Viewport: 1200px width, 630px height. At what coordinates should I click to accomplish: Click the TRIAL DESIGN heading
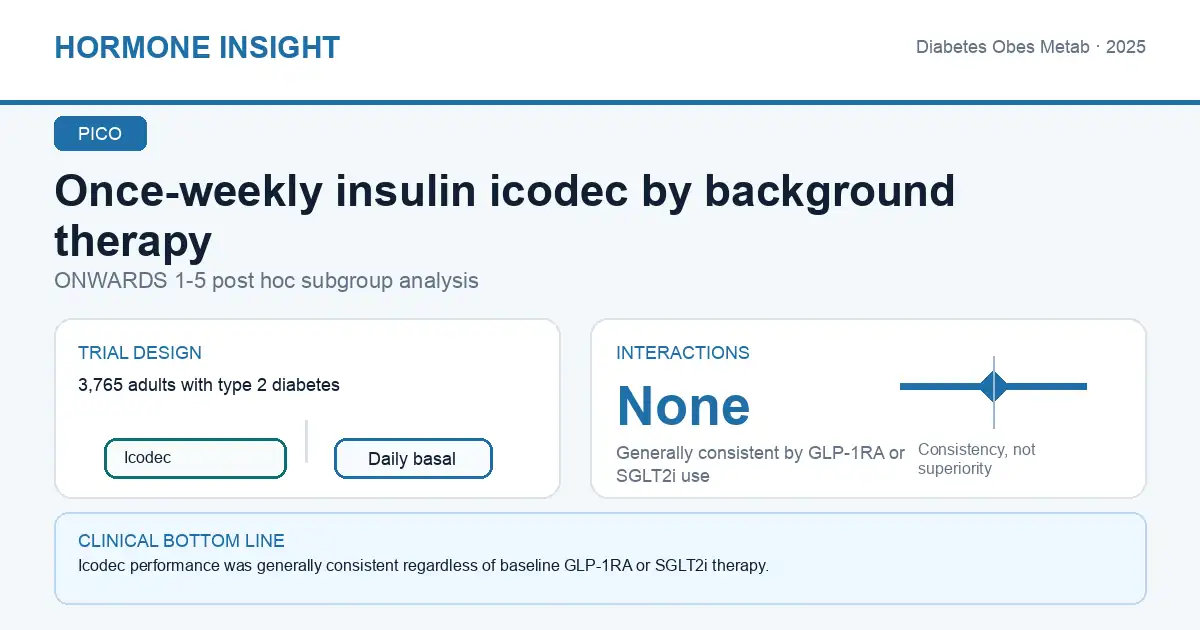point(140,353)
